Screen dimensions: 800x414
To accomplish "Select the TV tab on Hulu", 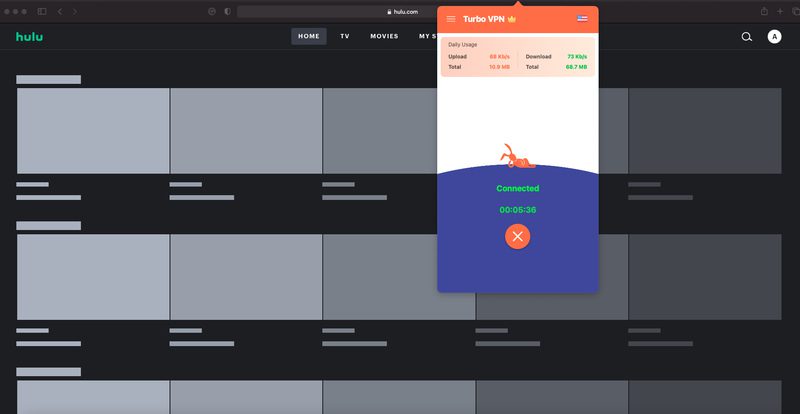I will (345, 36).
